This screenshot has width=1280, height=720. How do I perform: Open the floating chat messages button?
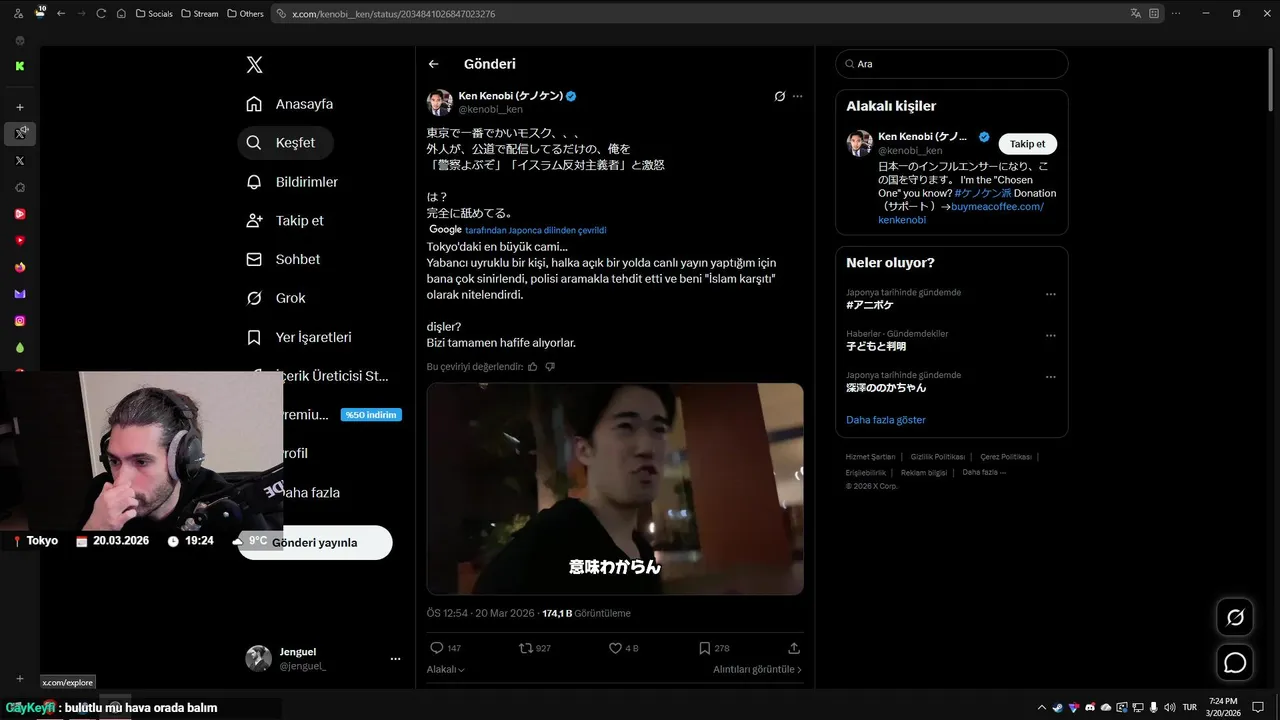click(1235, 662)
